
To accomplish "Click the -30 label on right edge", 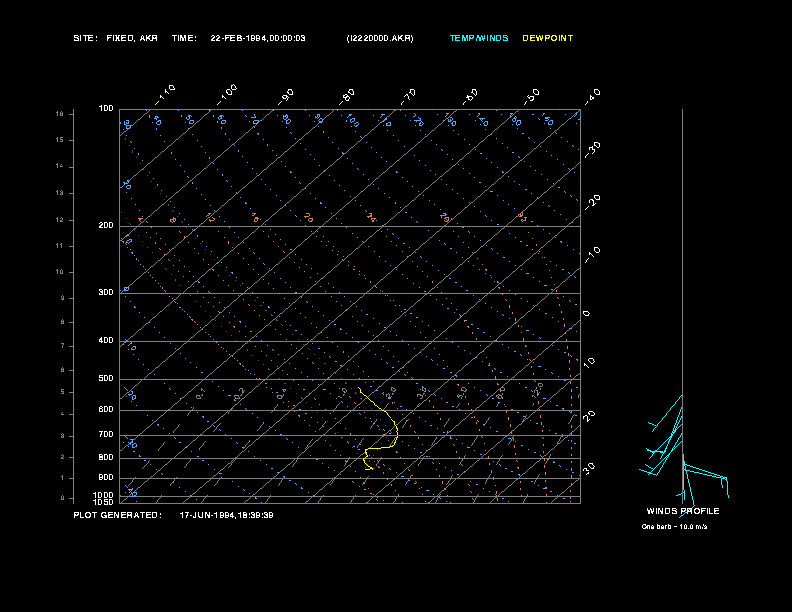I will point(592,150).
